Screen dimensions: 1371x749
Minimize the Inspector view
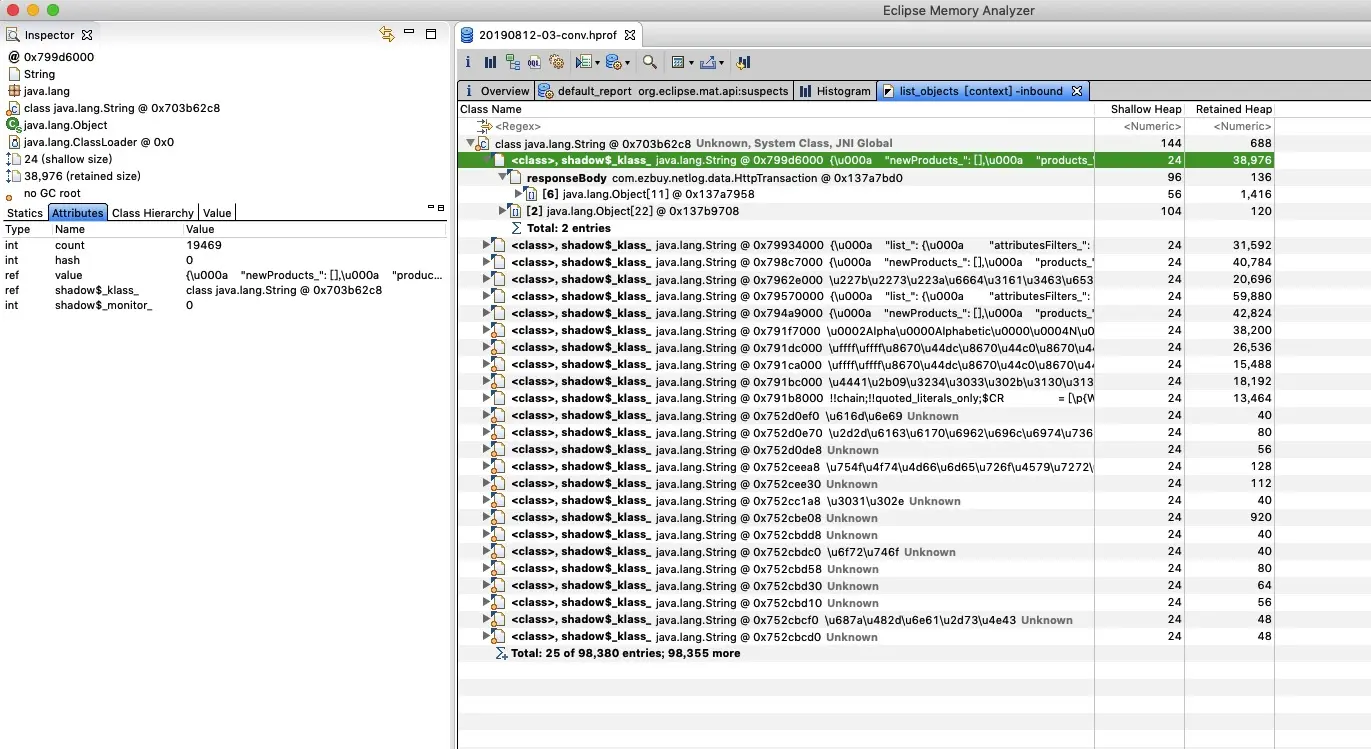point(409,33)
